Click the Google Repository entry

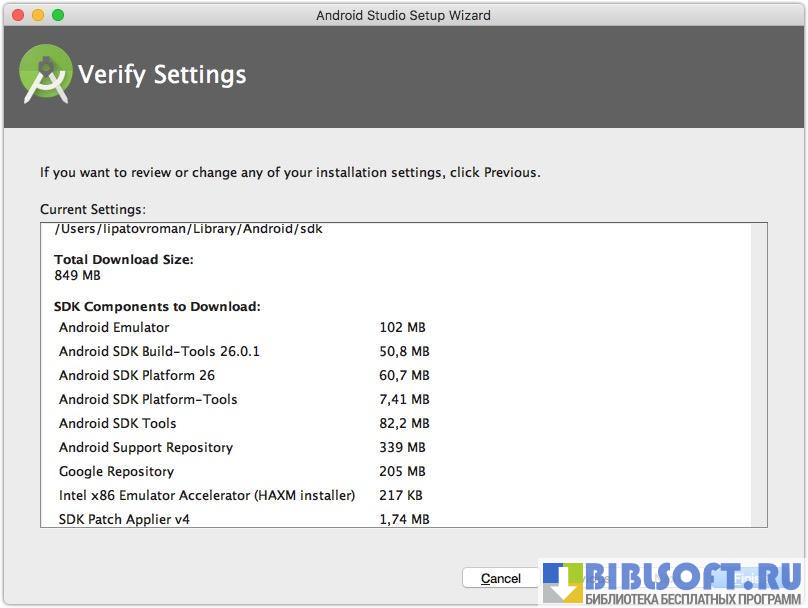(x=116, y=471)
